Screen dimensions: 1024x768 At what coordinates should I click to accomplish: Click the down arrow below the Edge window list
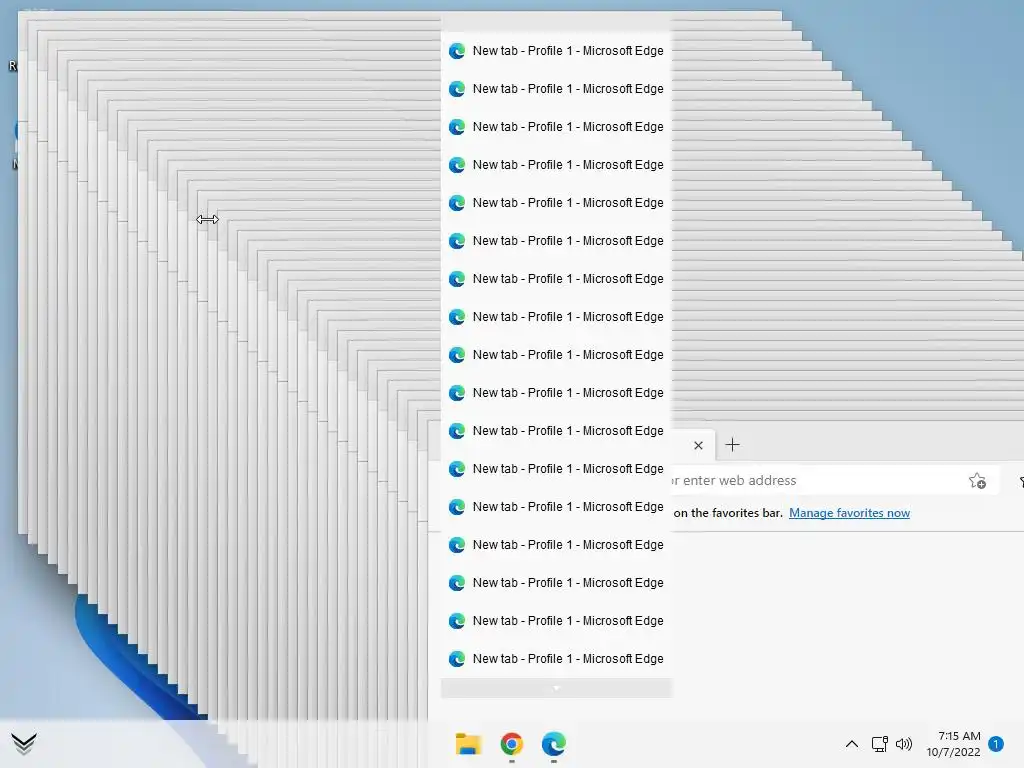(x=556, y=688)
